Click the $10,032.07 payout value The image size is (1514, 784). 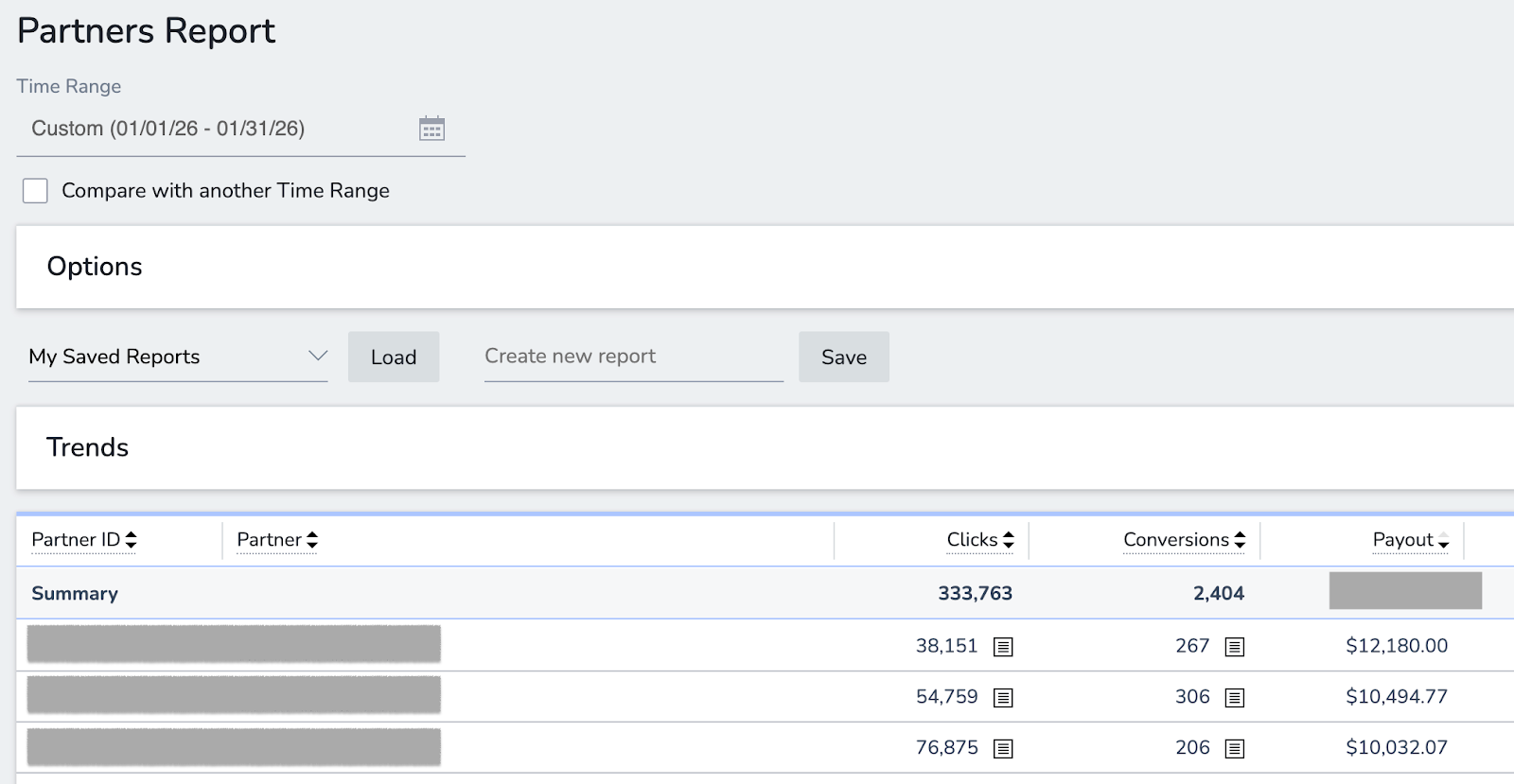point(1397,748)
